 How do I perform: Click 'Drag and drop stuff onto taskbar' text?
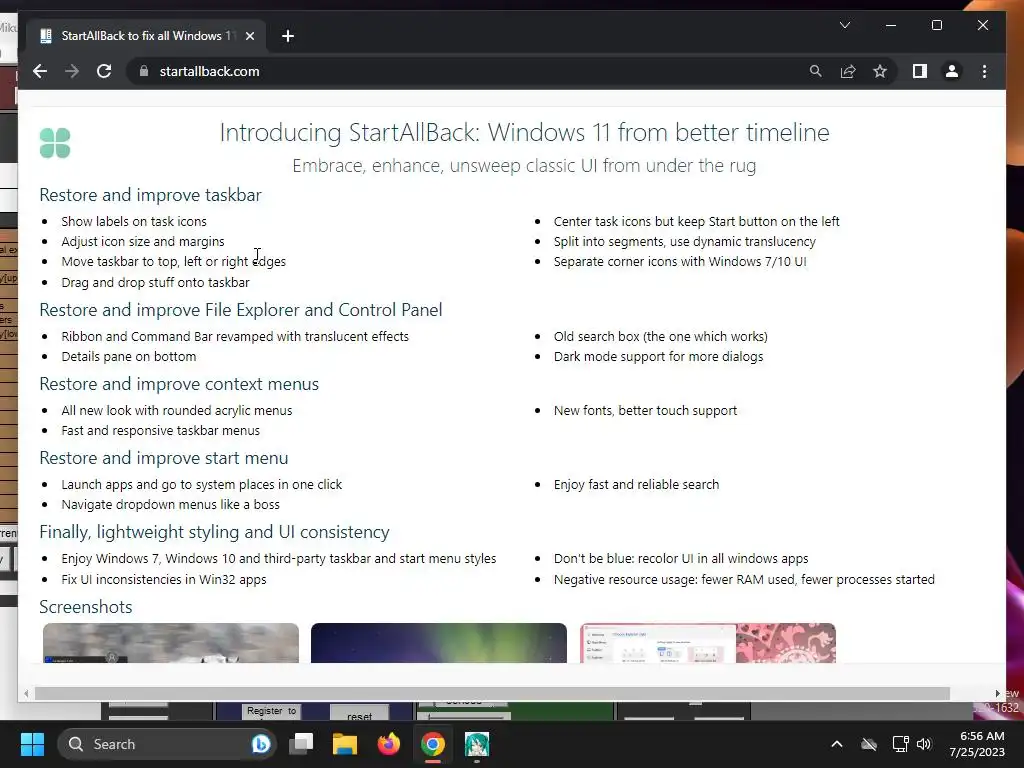pos(155,282)
